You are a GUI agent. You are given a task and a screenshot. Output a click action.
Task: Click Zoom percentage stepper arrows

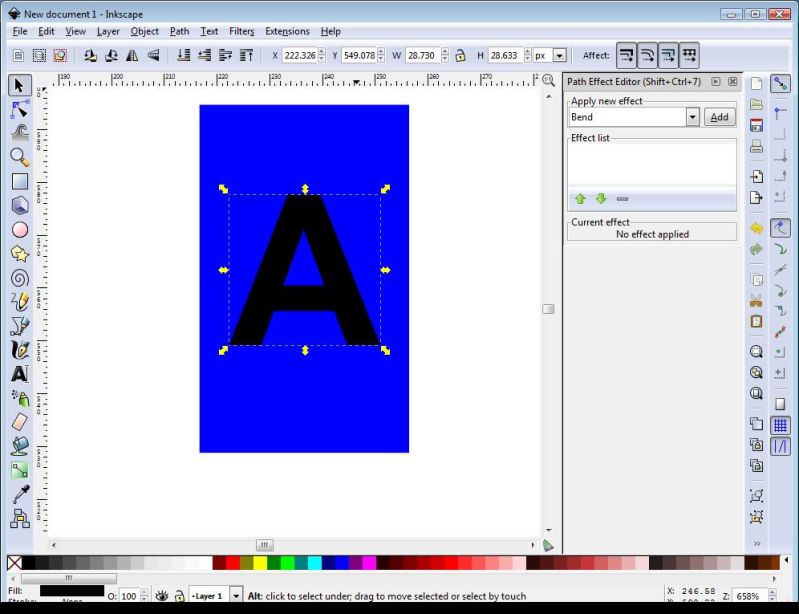click(773, 596)
